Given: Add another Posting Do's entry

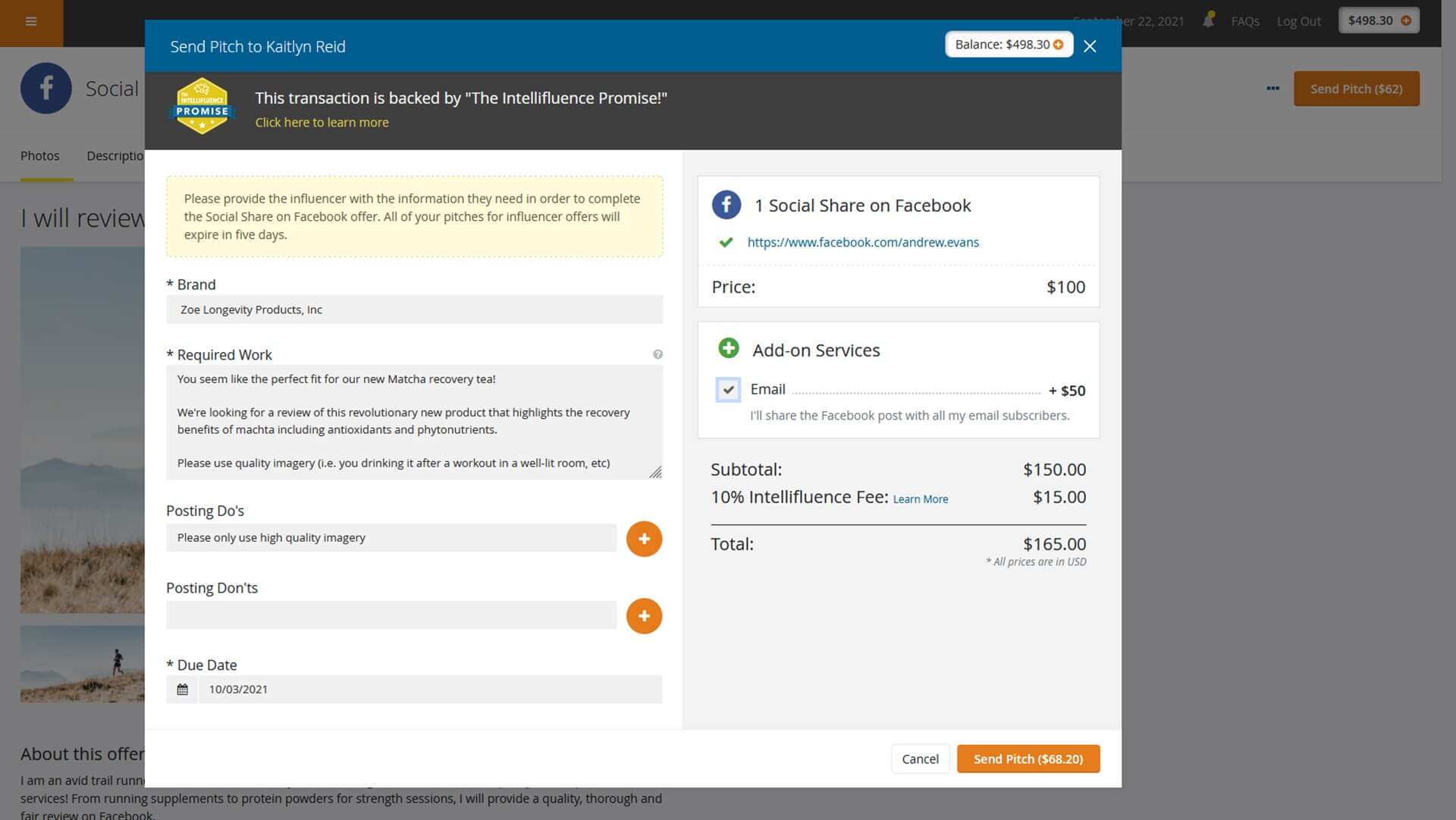Looking at the screenshot, I should (x=644, y=539).
